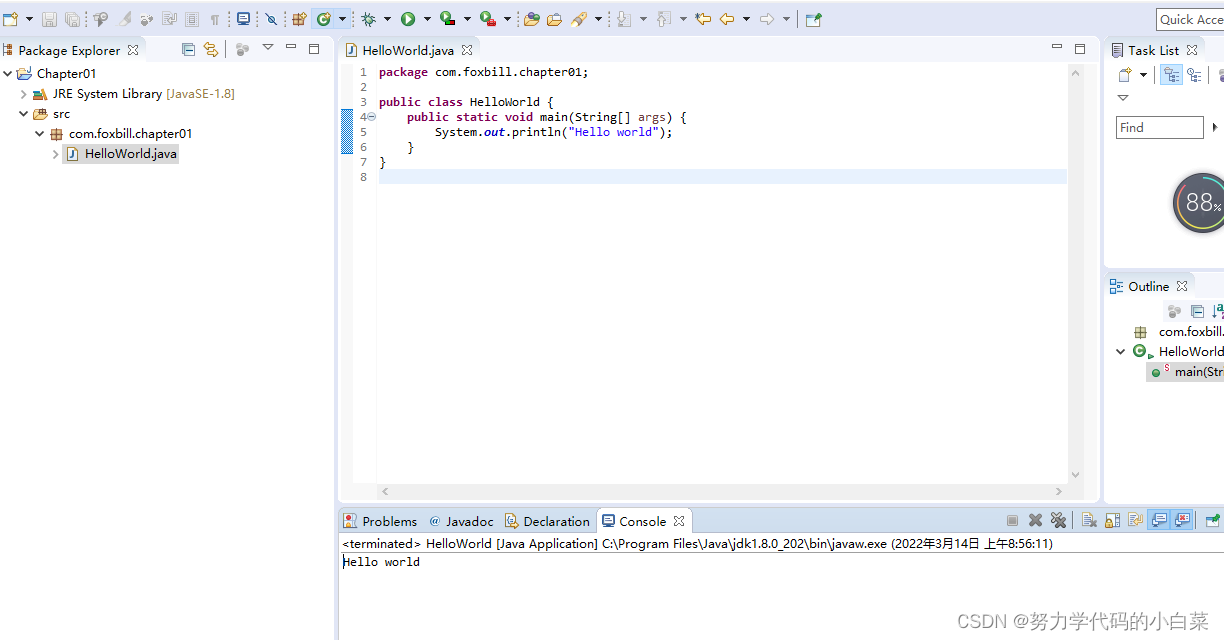Toggle Sort alphabetically in Outline

[1217, 312]
